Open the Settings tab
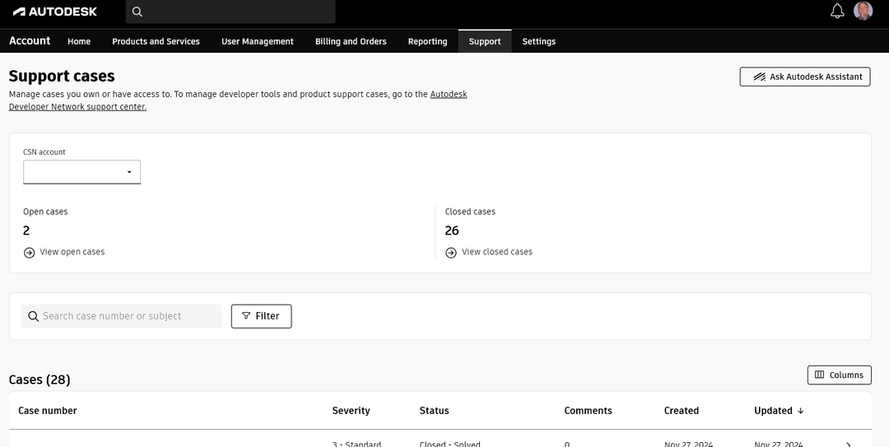 539,41
